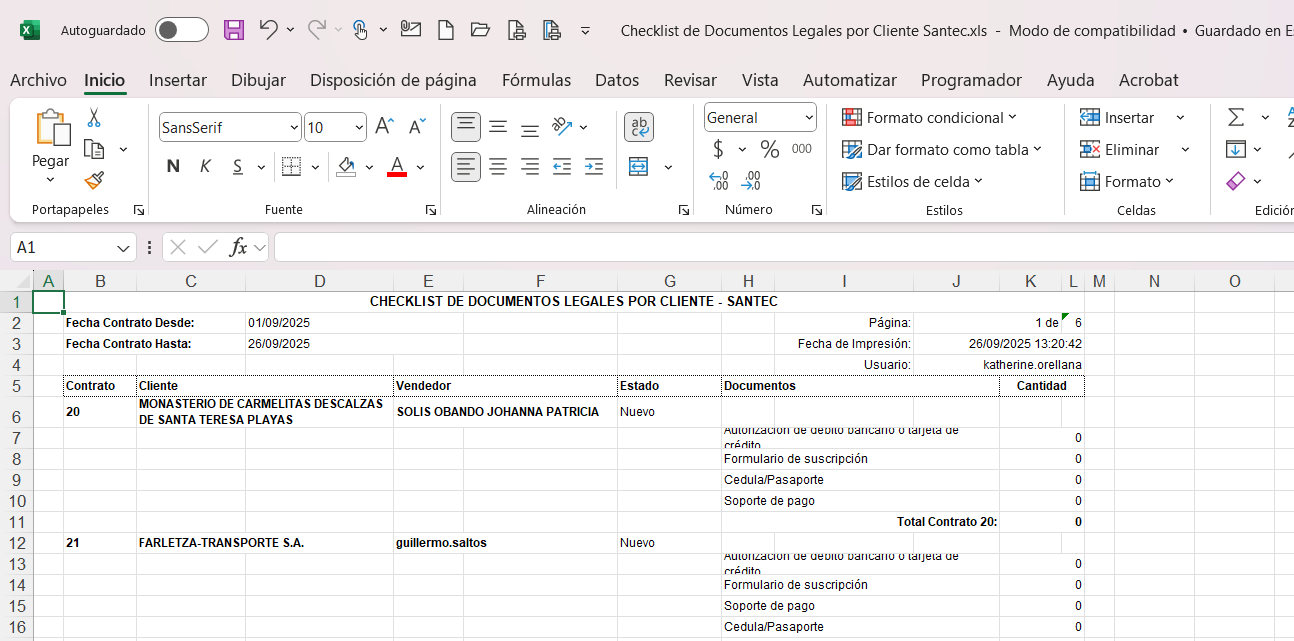Toggle italic formatting with K button

[x=205, y=166]
